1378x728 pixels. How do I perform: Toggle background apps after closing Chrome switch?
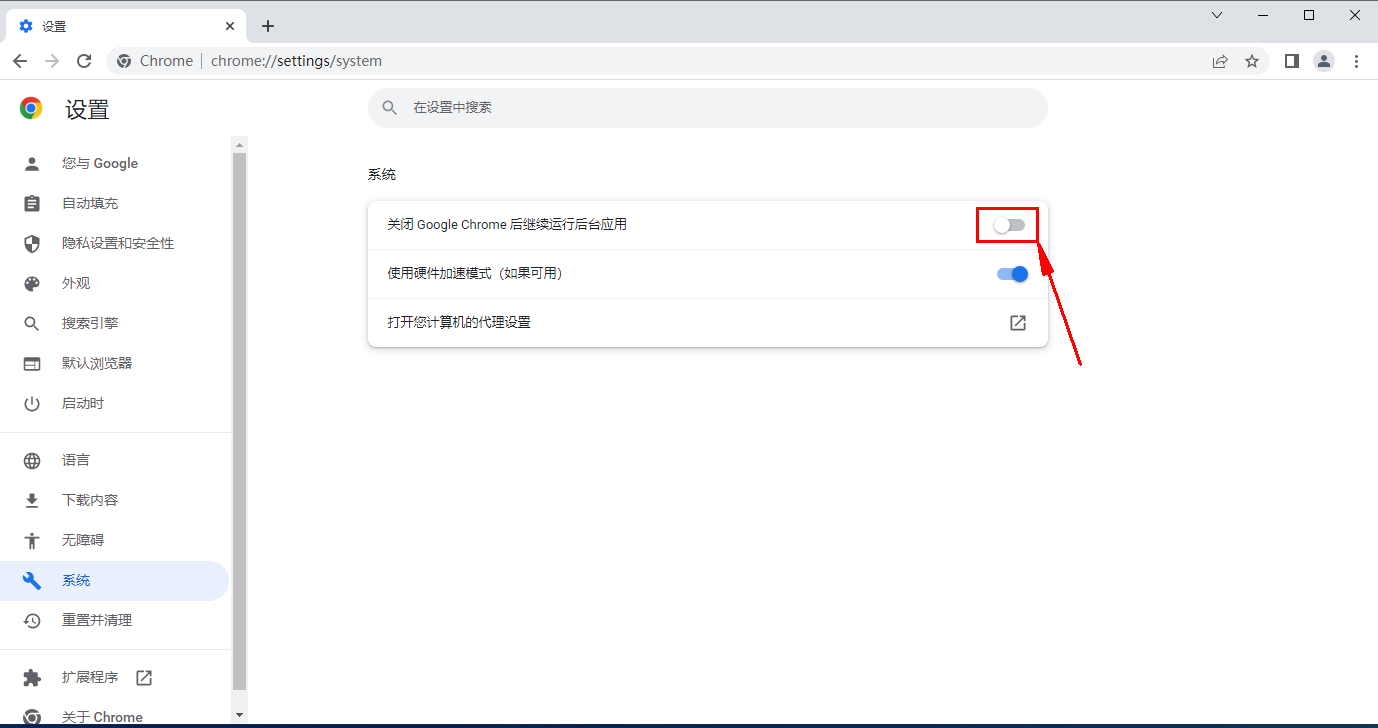pos(1010,225)
